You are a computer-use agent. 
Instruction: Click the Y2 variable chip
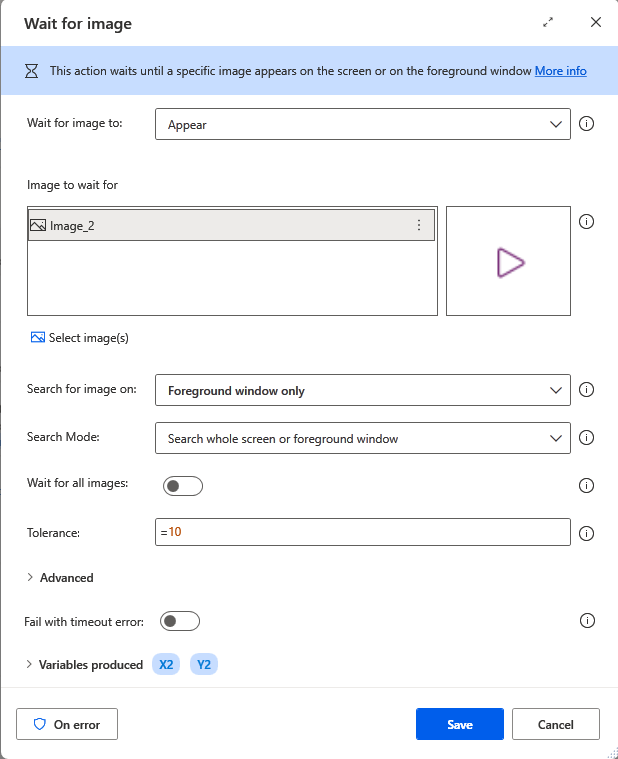[x=204, y=665]
